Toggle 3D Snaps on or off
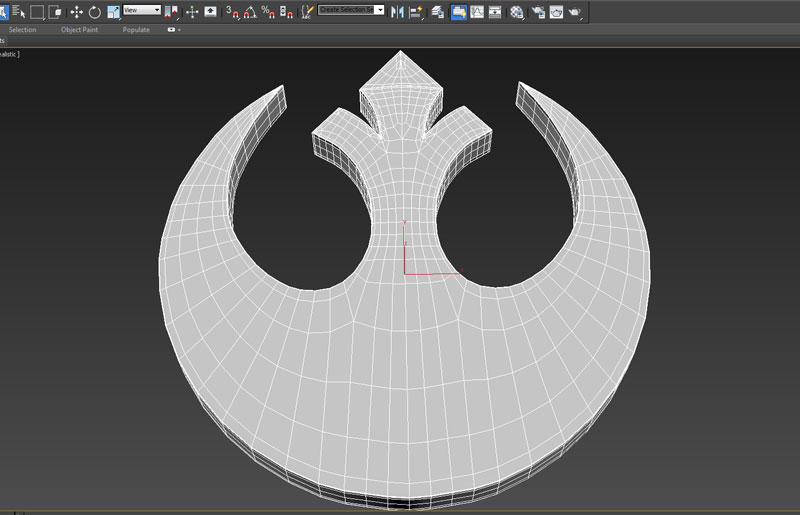This screenshot has width=800, height=515. [x=231, y=12]
